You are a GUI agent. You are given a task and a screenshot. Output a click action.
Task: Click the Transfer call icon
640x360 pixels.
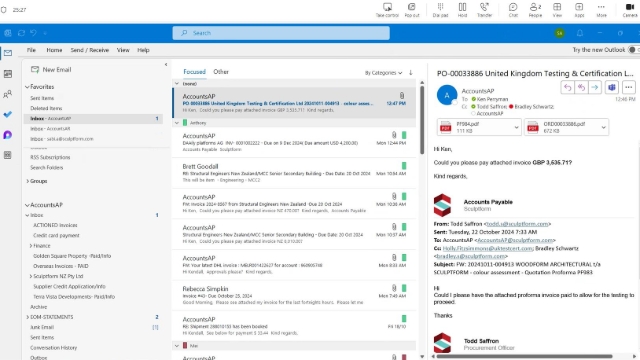pos(484,7)
